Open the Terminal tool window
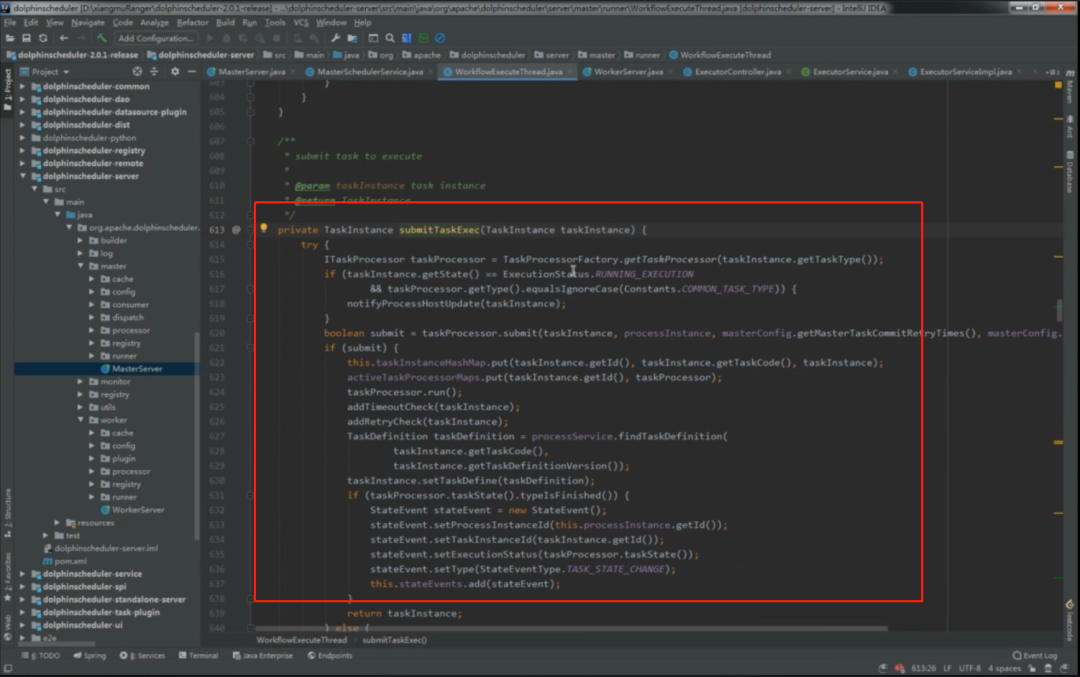Screen dimensions: 1080x677 198,656
